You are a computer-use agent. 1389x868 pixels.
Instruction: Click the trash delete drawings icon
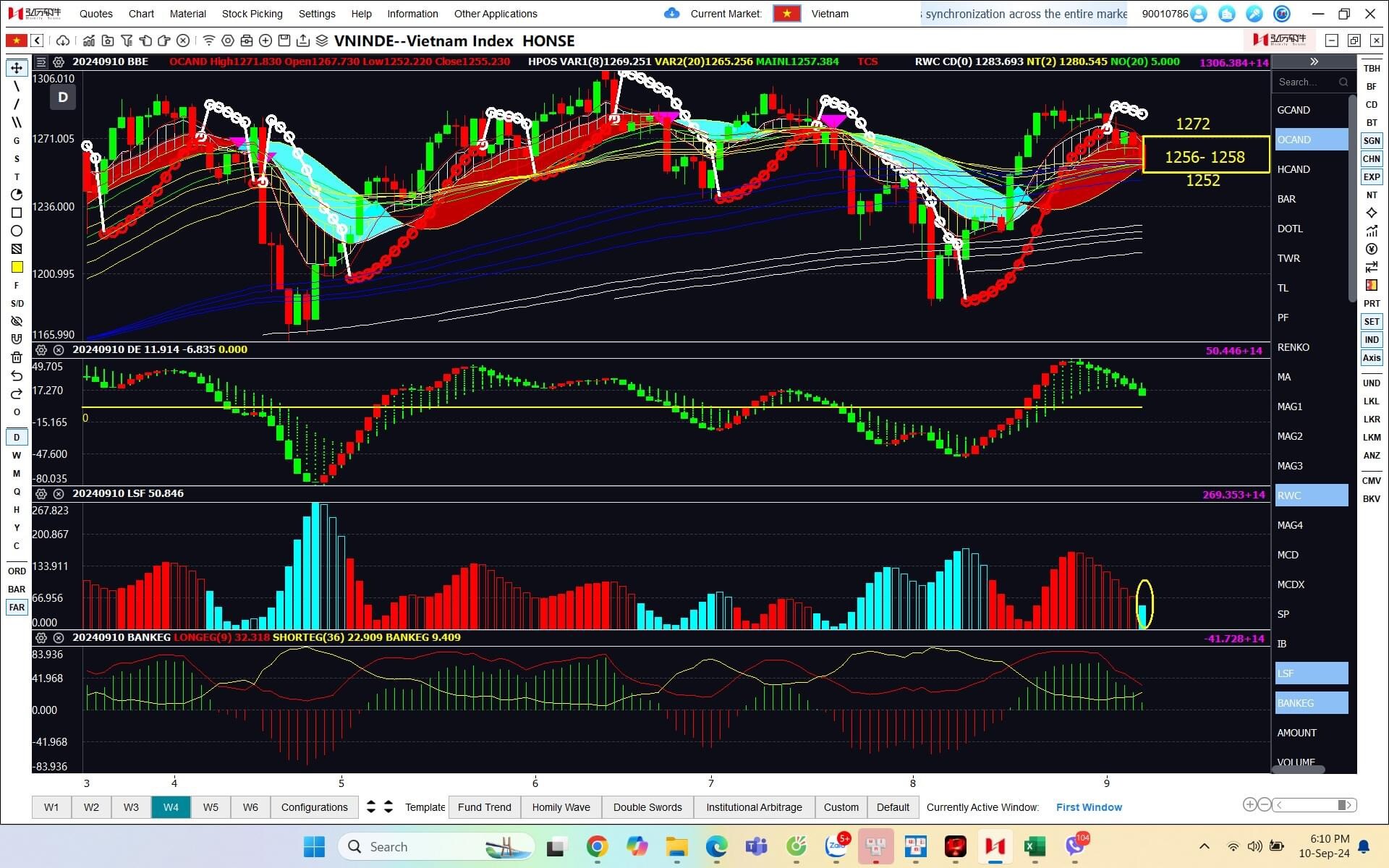pos(17,357)
